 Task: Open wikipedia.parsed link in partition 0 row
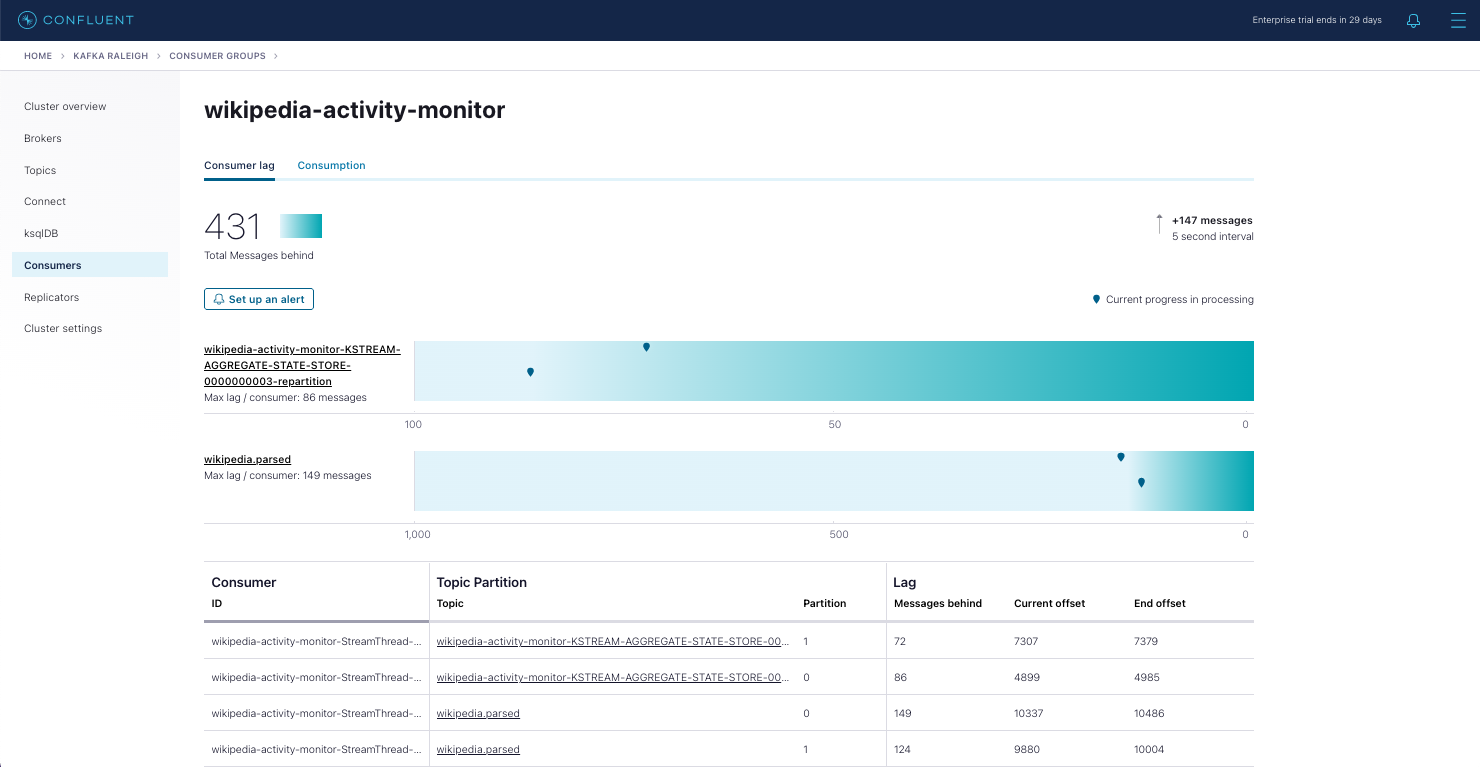pos(478,713)
